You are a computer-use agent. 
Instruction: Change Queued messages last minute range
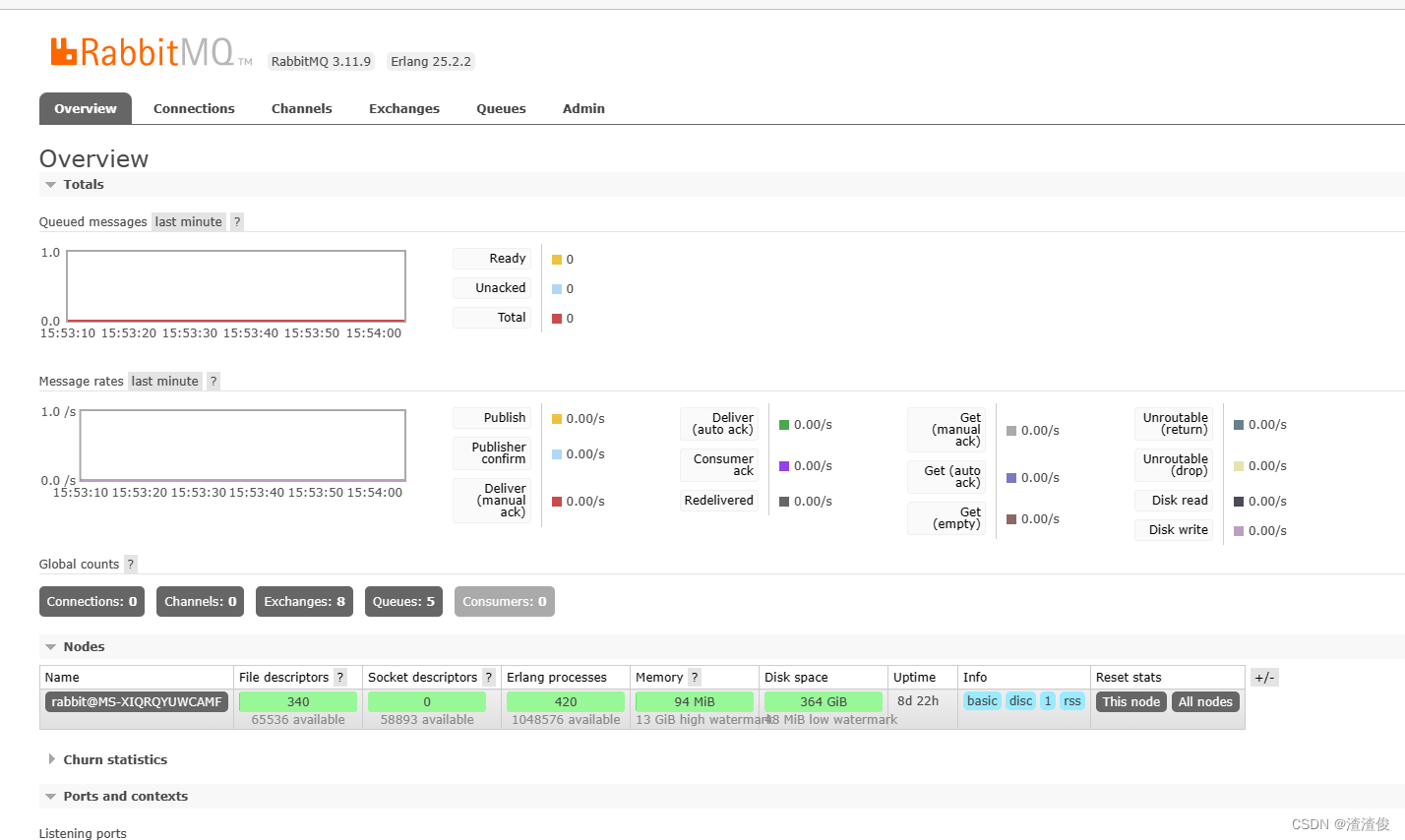point(188,222)
